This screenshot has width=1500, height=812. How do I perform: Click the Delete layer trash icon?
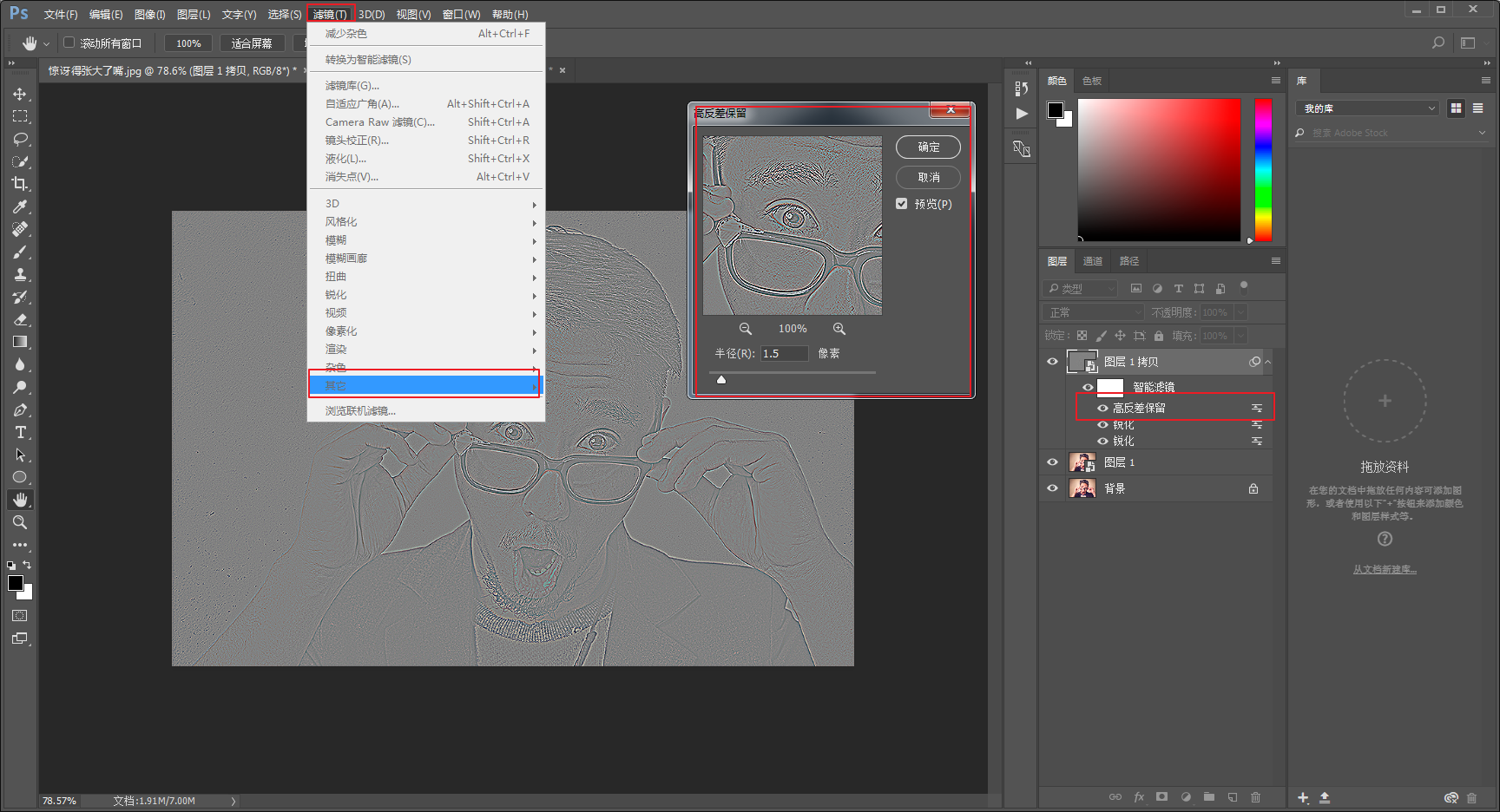[x=1255, y=796]
